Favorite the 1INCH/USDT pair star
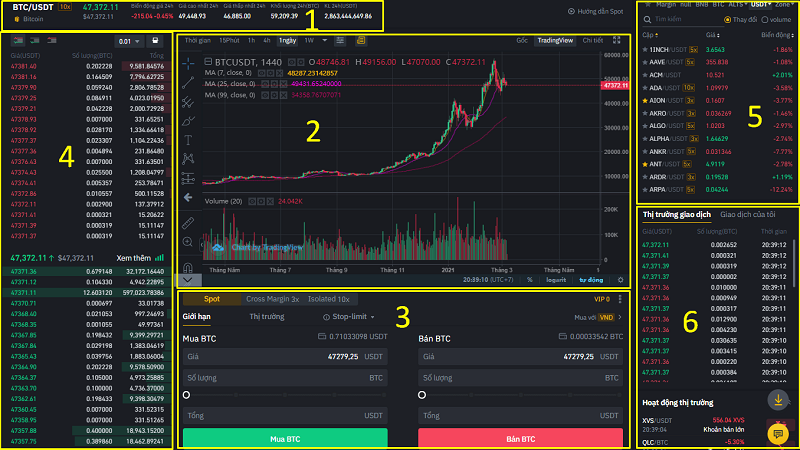Viewport: 800px width, 450px height. 645,49
